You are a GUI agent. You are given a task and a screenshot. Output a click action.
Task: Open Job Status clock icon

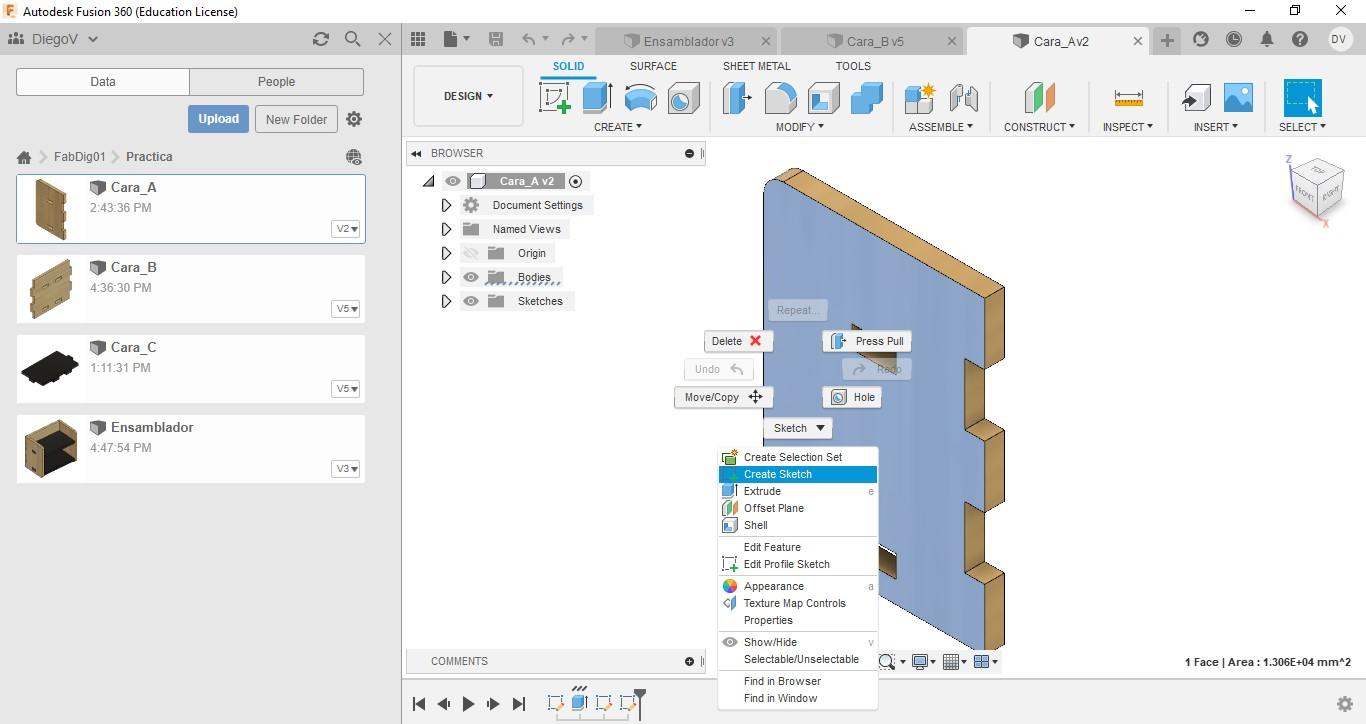[x=1234, y=39]
